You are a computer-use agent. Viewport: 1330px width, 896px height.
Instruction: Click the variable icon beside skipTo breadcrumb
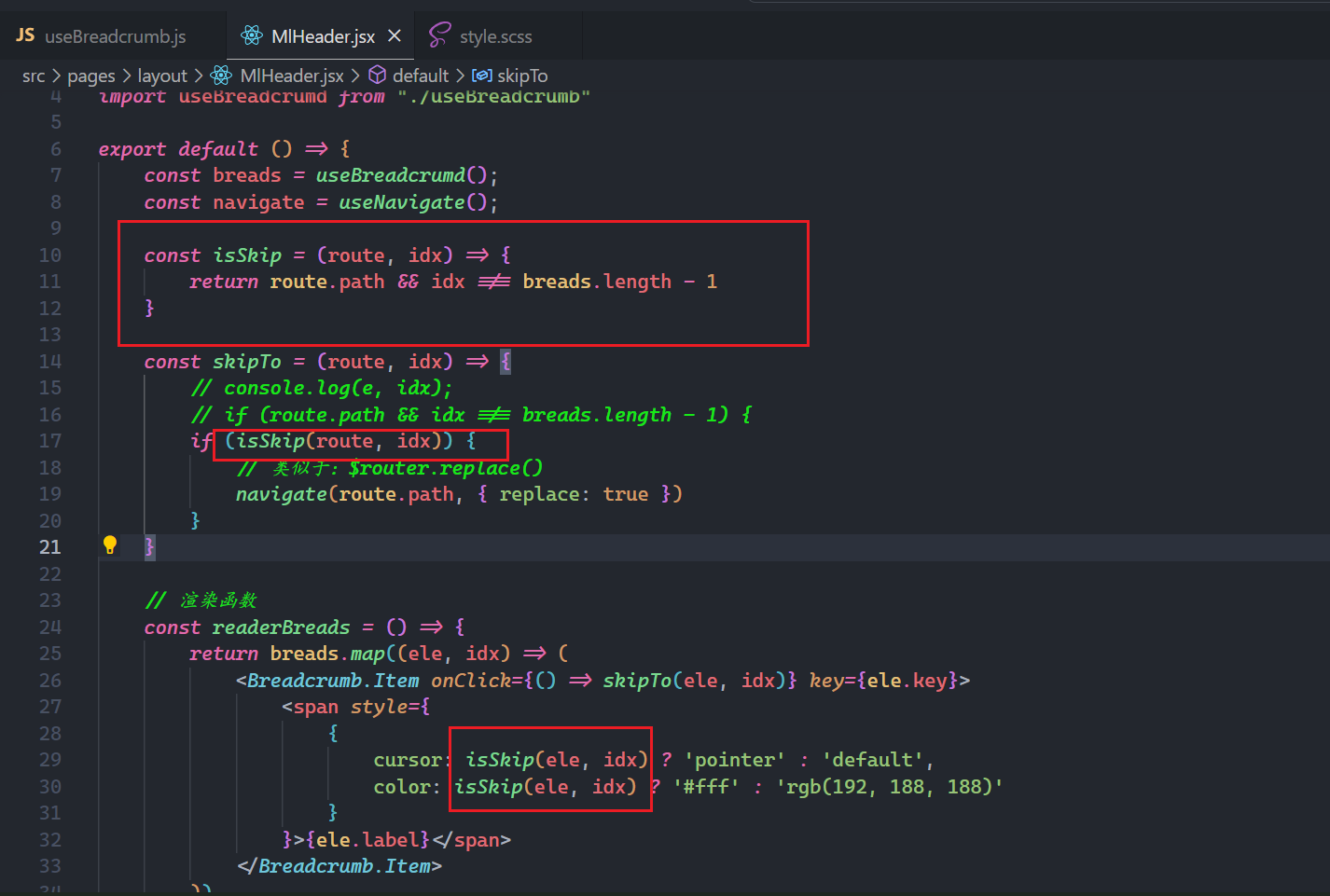(482, 75)
